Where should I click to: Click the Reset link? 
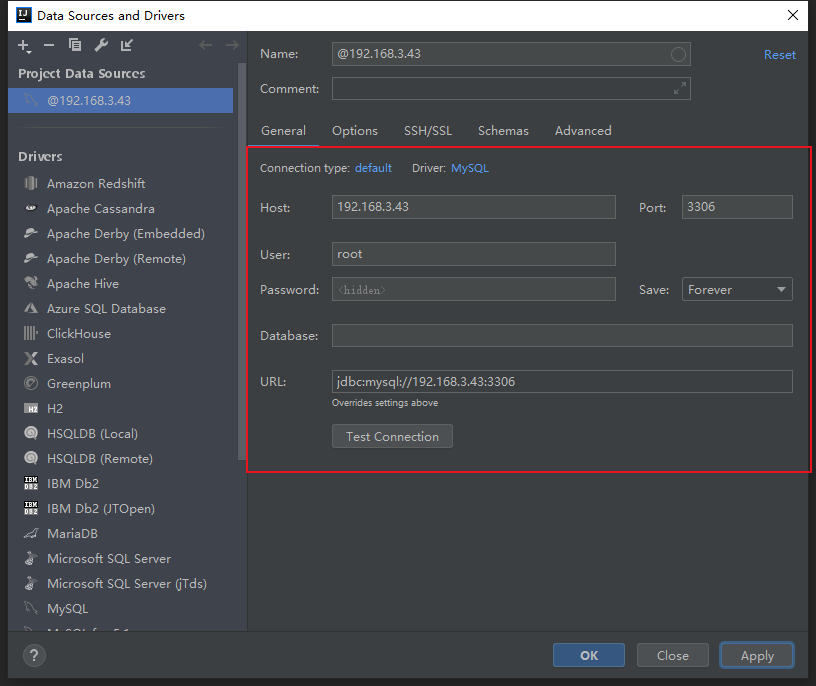(780, 55)
